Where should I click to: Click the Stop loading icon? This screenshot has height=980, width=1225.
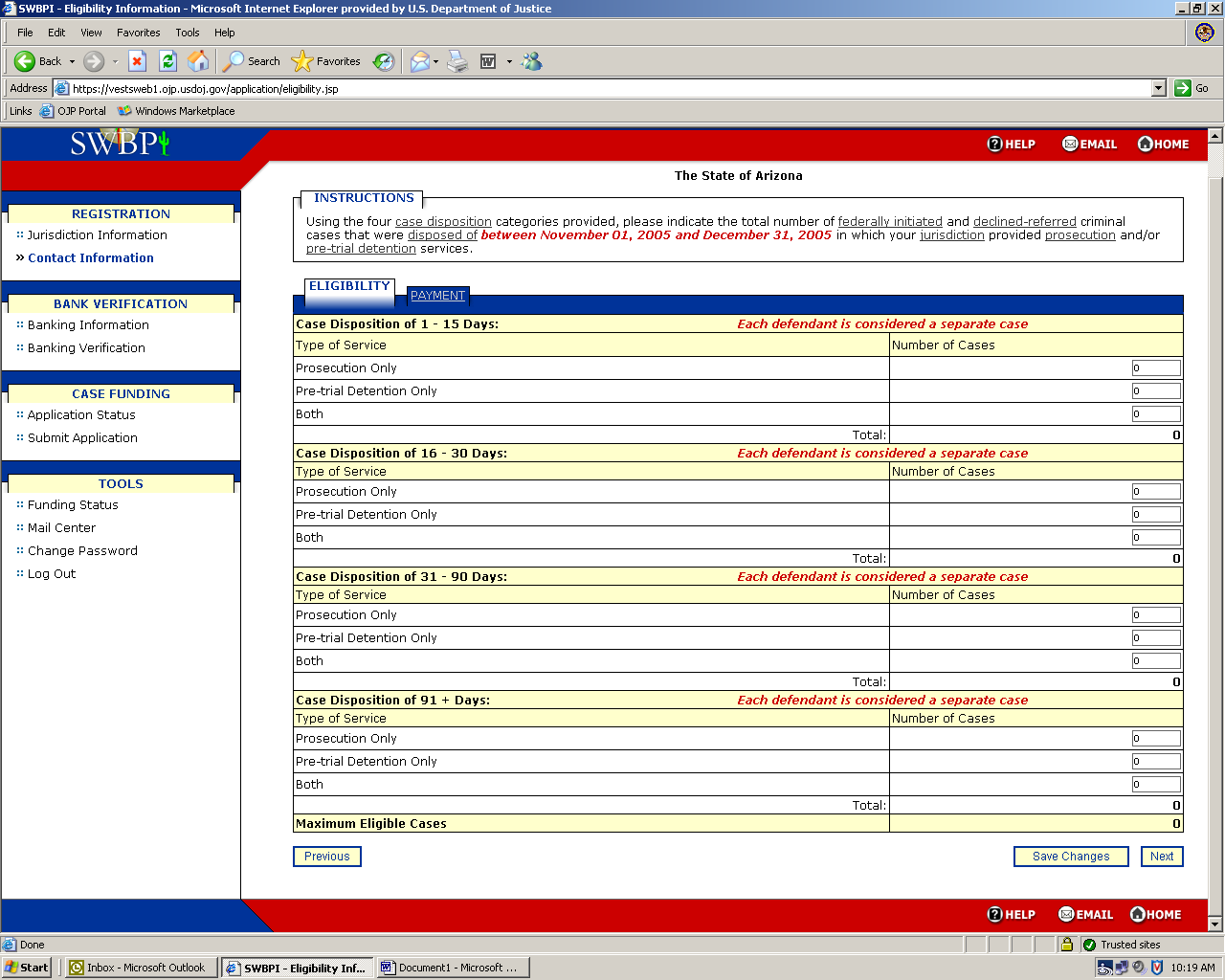coord(137,61)
